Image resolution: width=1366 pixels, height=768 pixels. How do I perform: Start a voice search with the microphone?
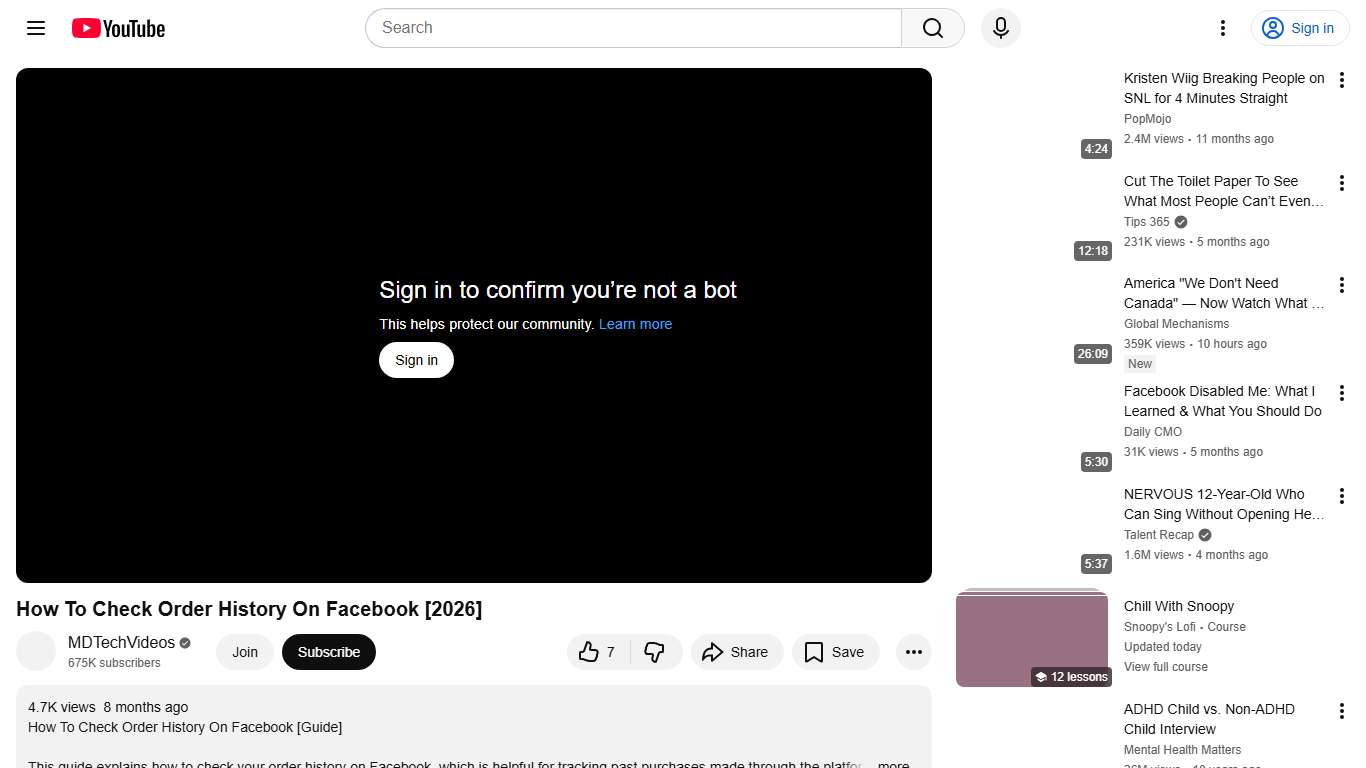coord(1000,28)
